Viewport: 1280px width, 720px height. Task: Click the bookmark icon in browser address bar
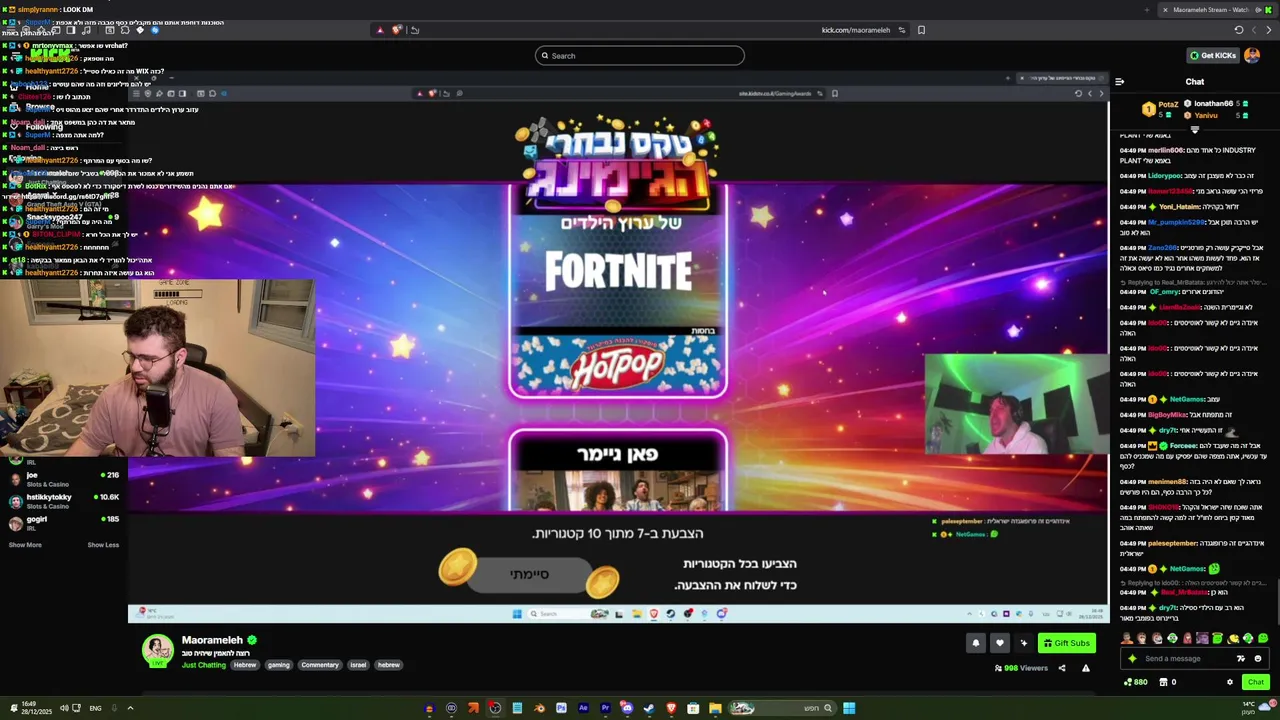point(921,30)
